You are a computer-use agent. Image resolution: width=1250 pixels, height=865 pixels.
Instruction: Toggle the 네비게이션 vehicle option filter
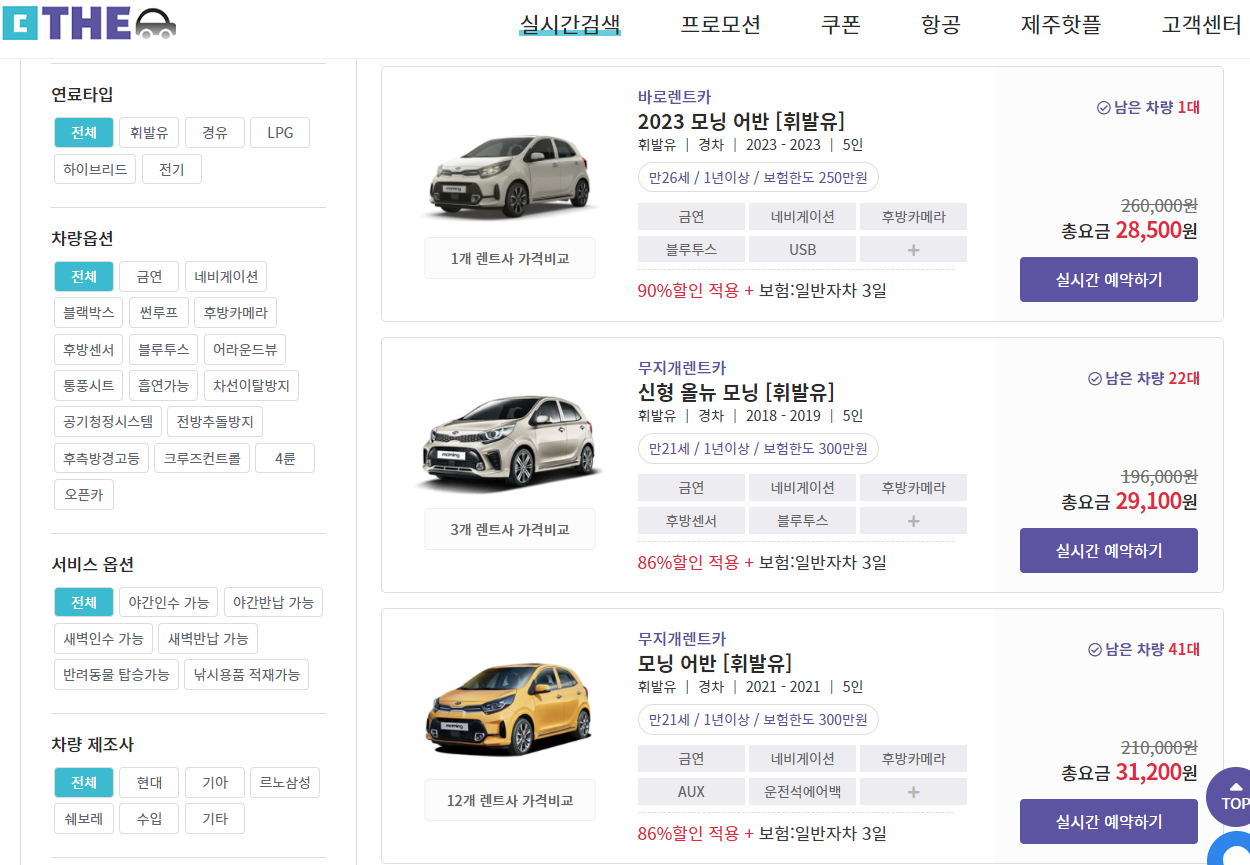pos(226,276)
